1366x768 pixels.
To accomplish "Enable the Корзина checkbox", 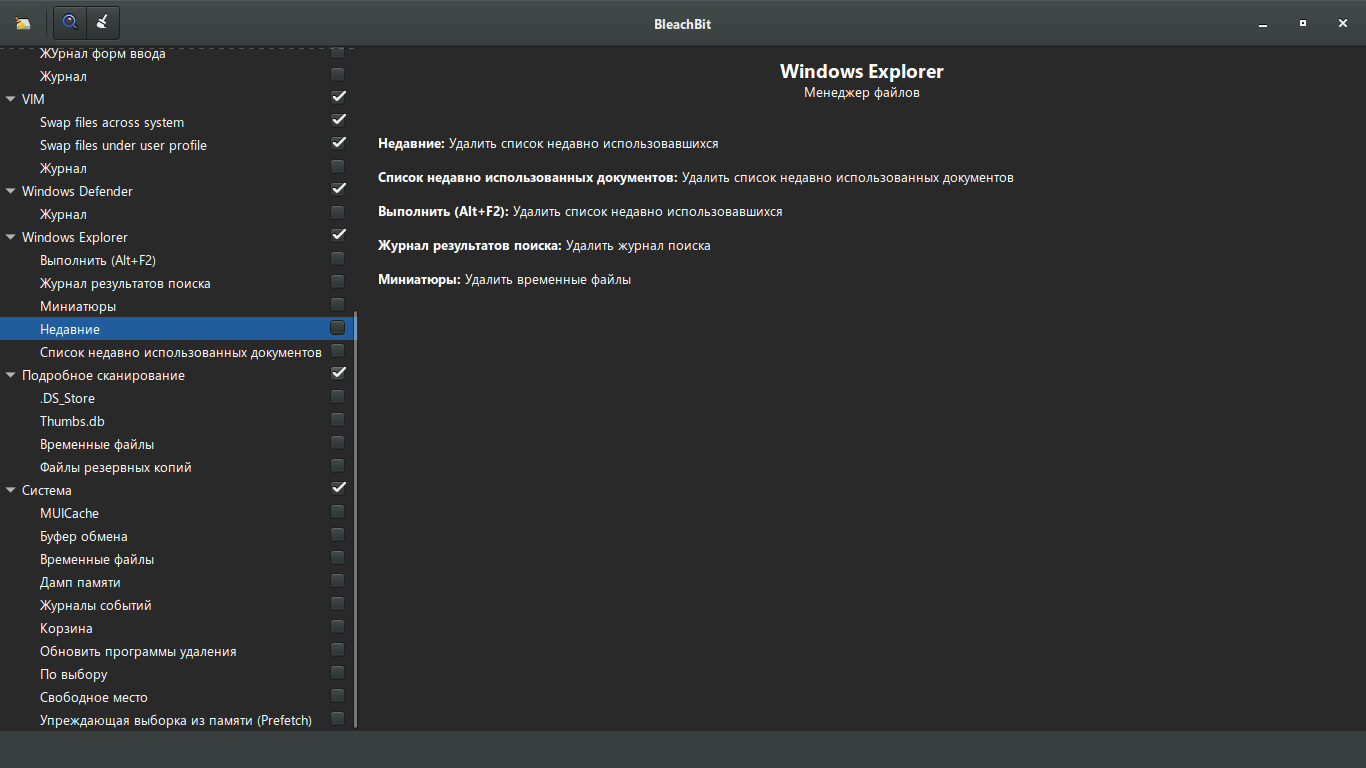I will [x=337, y=626].
